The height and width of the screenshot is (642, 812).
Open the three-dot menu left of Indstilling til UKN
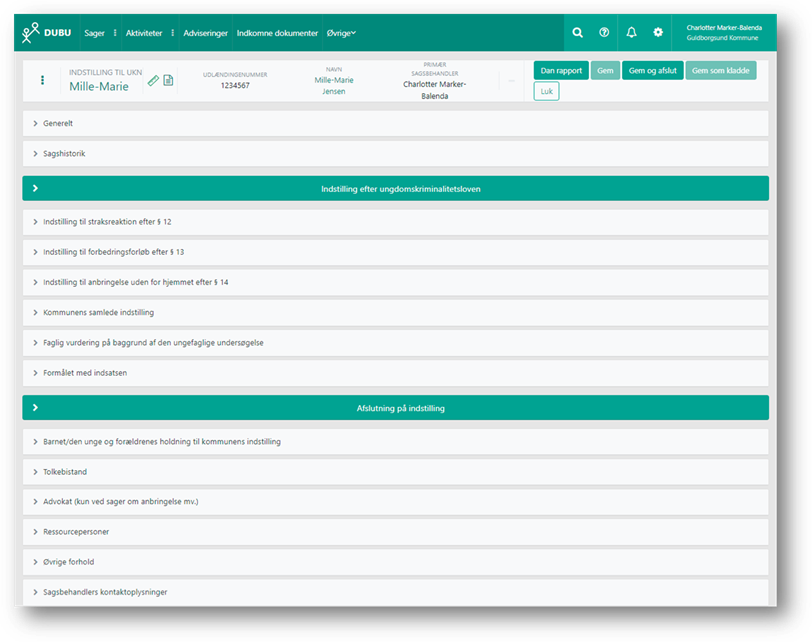click(42, 80)
